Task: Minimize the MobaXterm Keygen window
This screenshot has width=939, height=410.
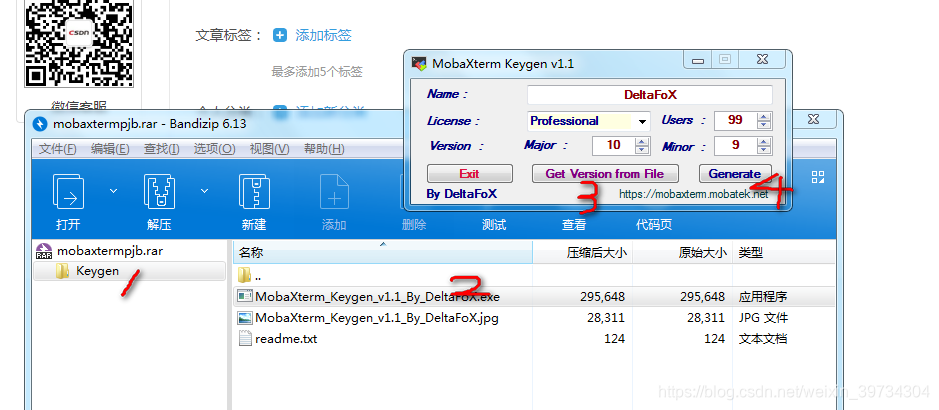Action: click(698, 59)
